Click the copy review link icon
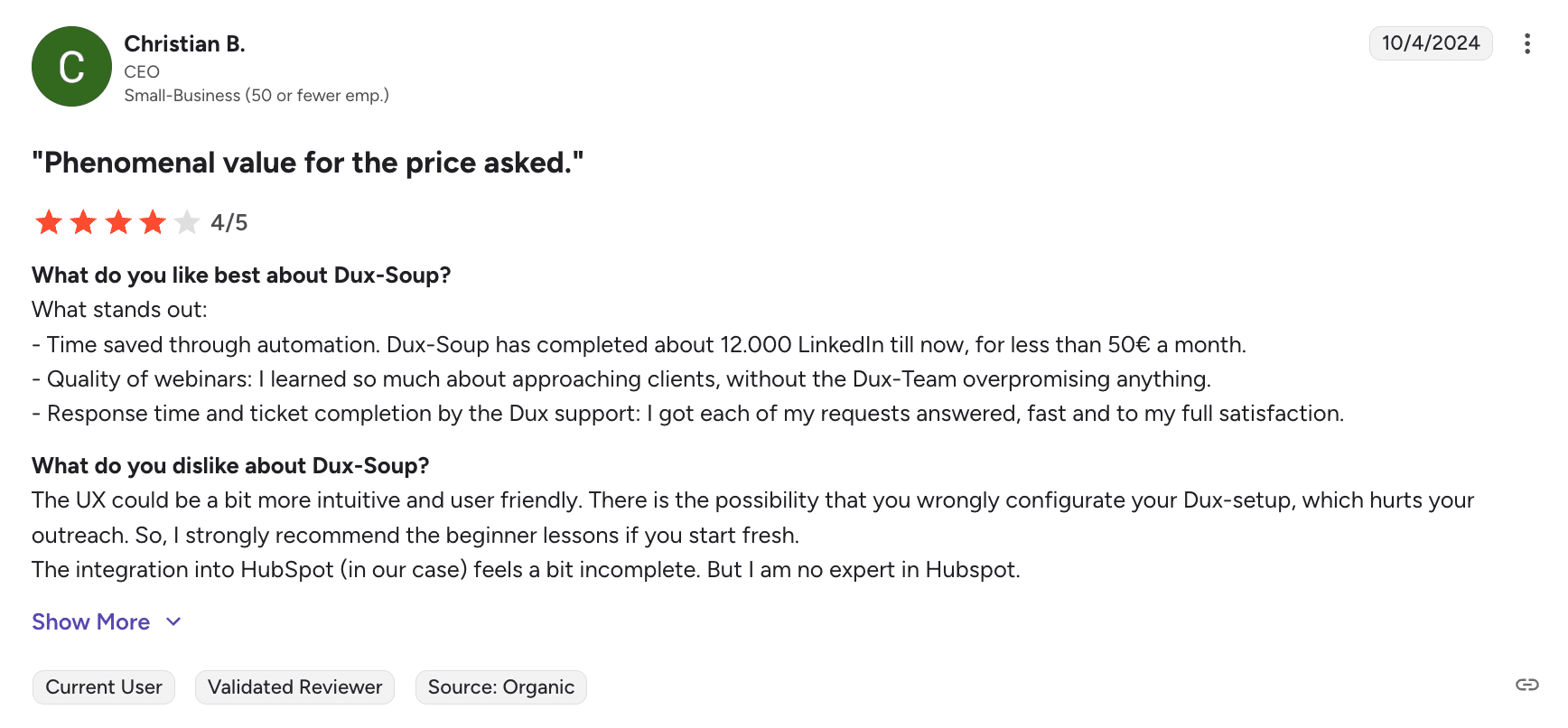1568x728 pixels. [1526, 685]
